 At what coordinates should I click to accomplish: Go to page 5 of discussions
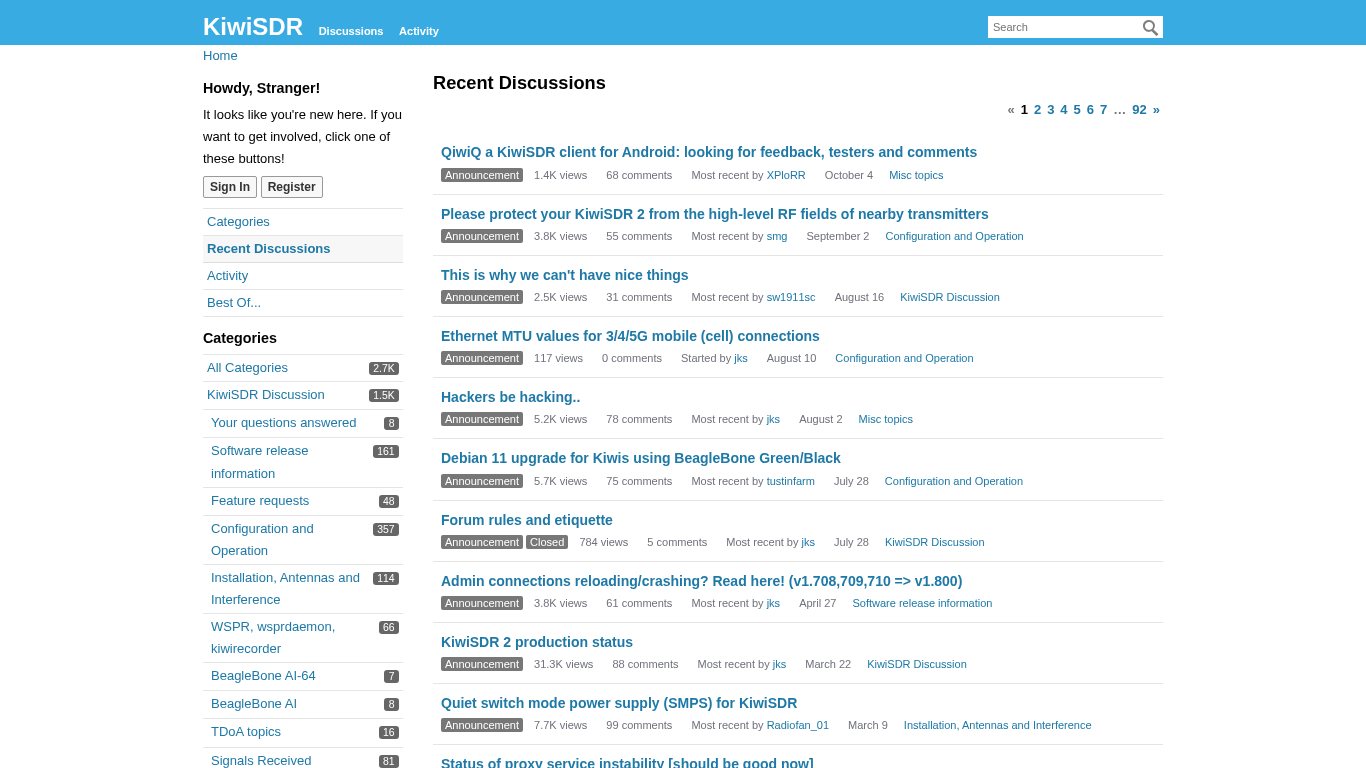pos(1077,110)
